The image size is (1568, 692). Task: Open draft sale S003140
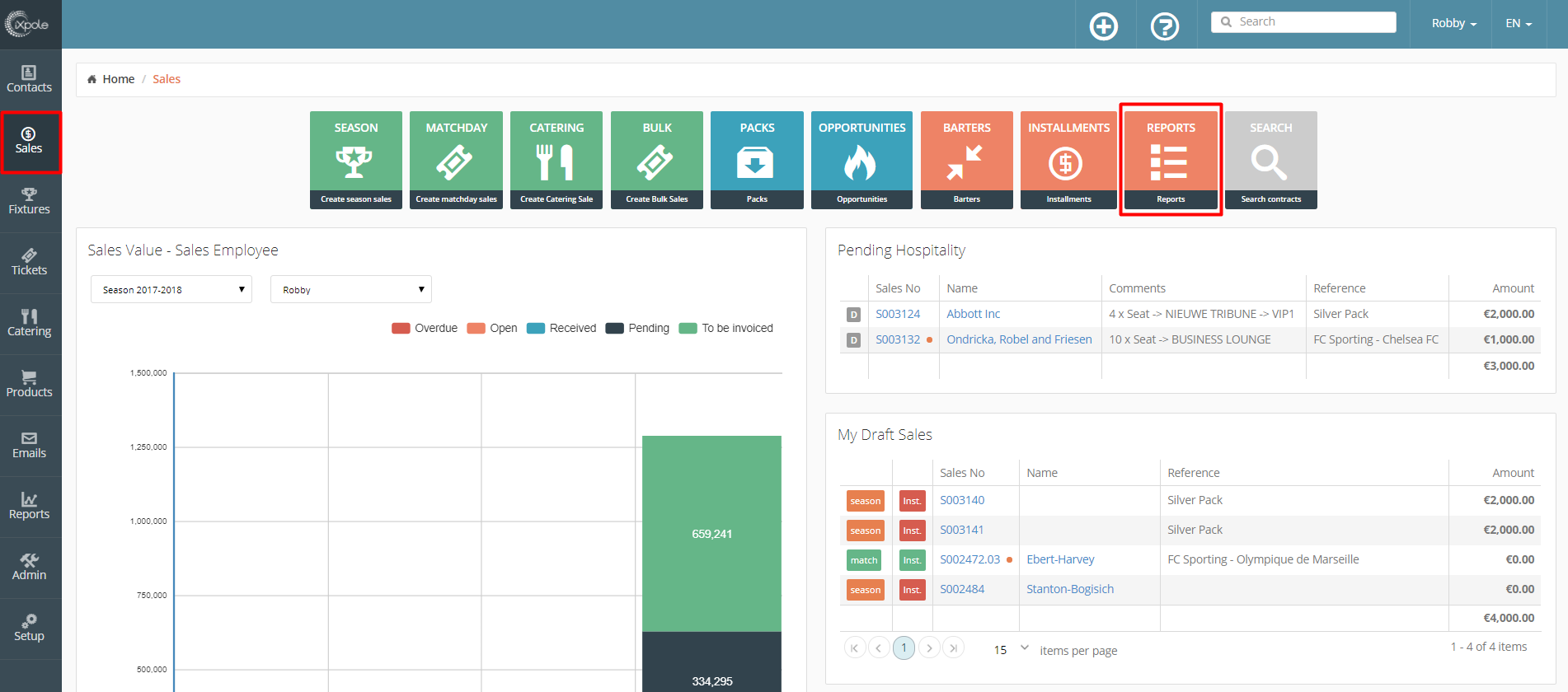pyautogui.click(x=962, y=500)
